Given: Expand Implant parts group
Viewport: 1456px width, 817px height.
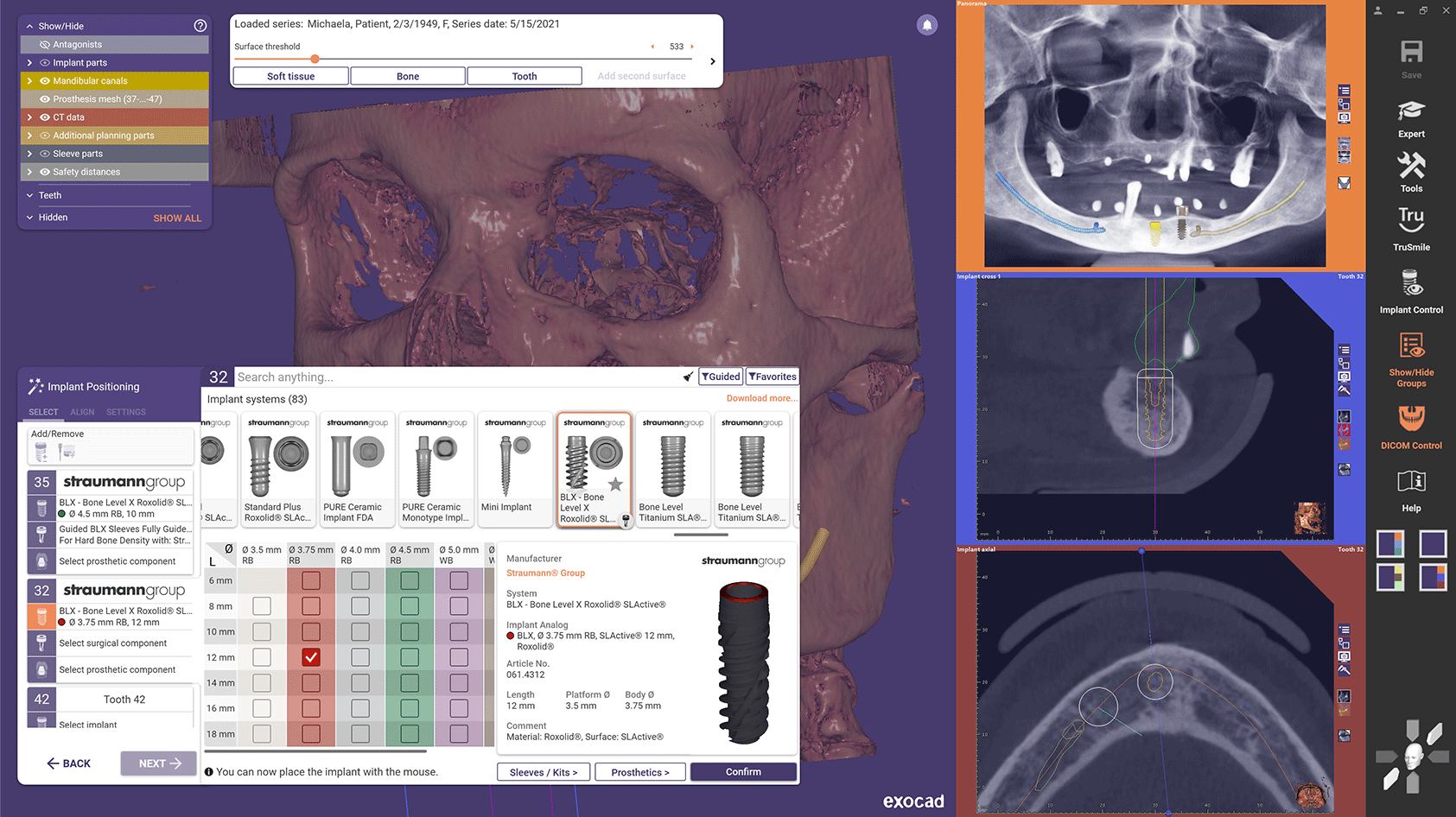Looking at the screenshot, I should pyautogui.click(x=30, y=63).
